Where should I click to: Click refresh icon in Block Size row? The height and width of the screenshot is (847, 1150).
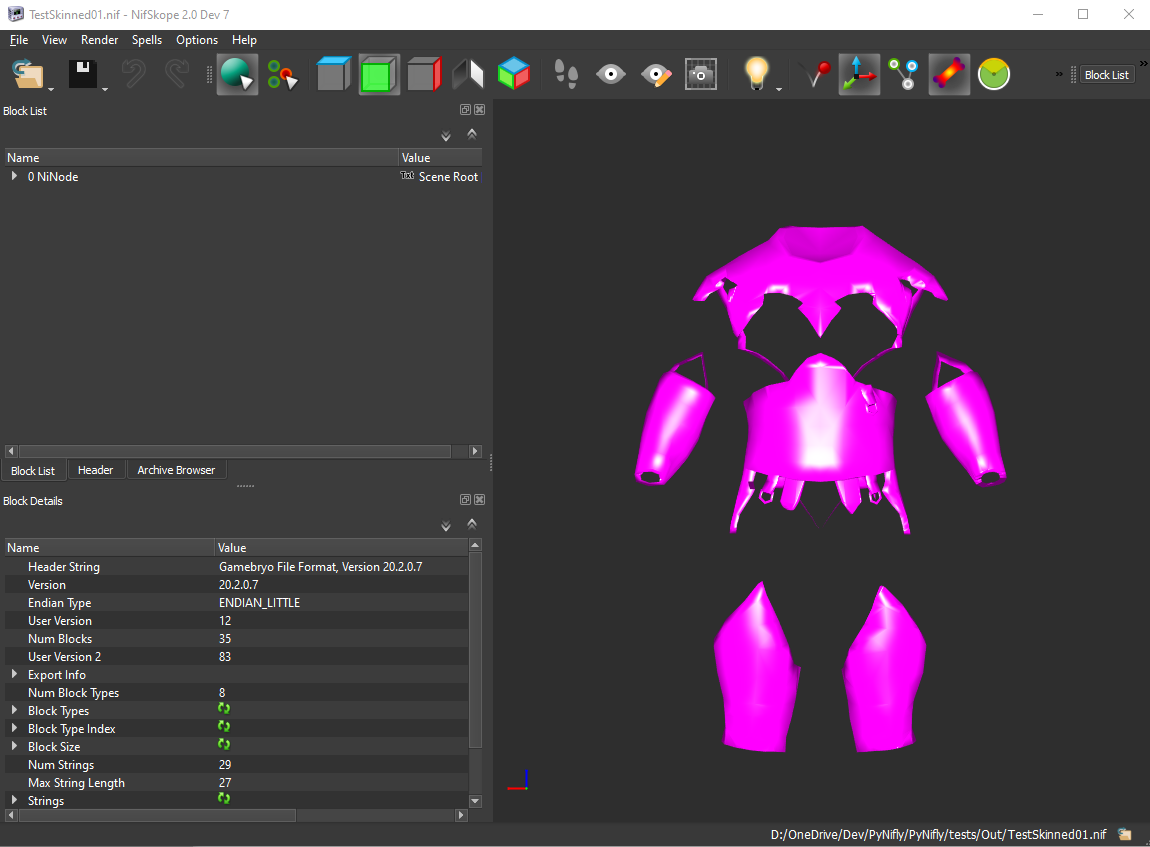click(x=224, y=744)
